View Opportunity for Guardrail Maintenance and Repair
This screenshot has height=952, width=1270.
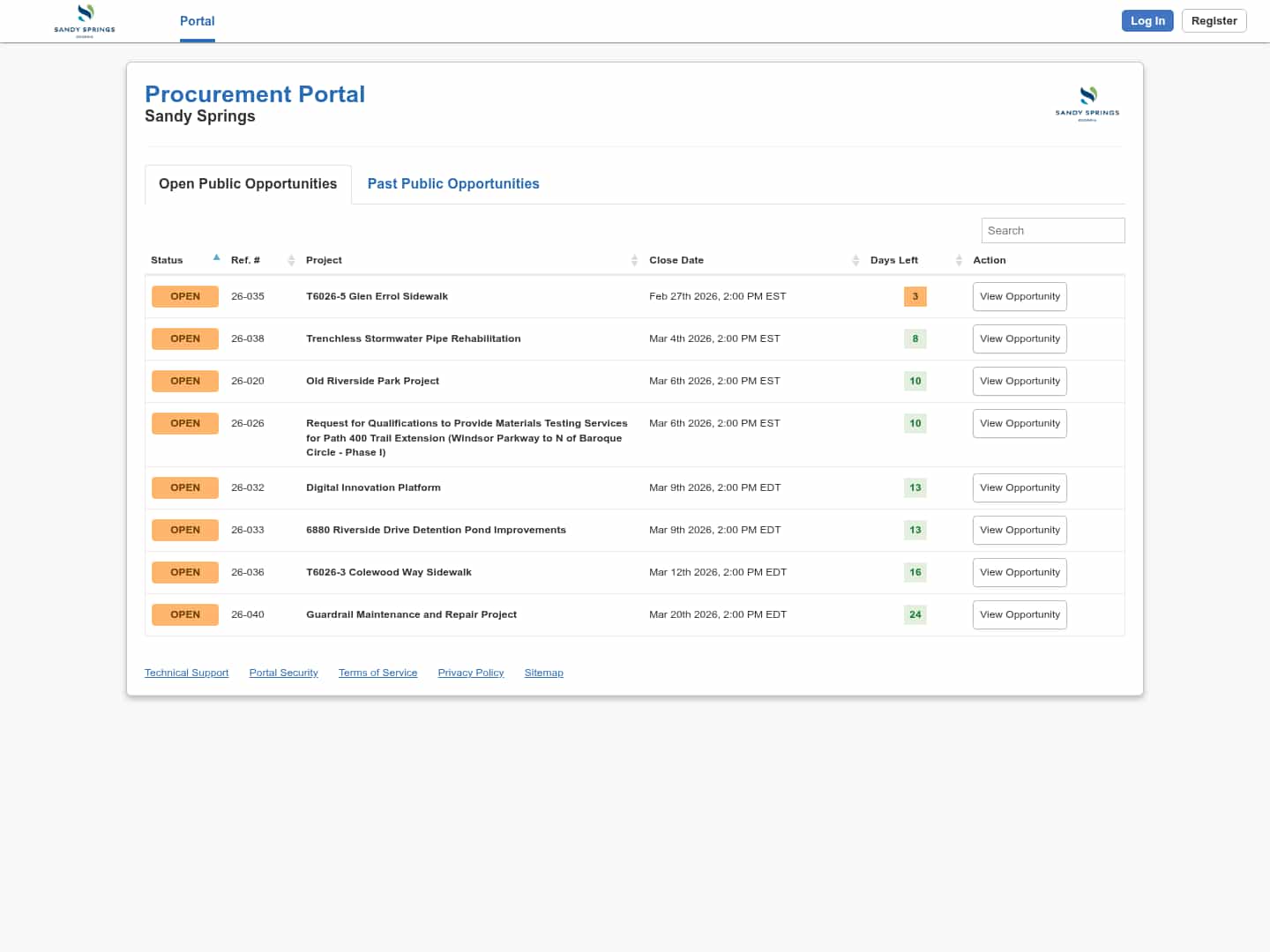tap(1020, 614)
